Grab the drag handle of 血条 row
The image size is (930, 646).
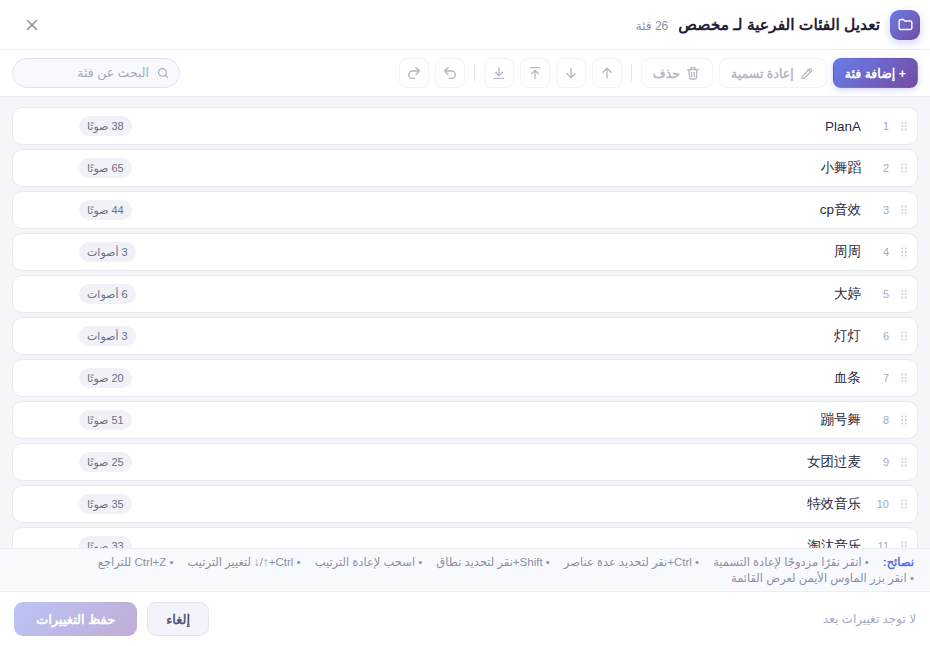coord(904,378)
